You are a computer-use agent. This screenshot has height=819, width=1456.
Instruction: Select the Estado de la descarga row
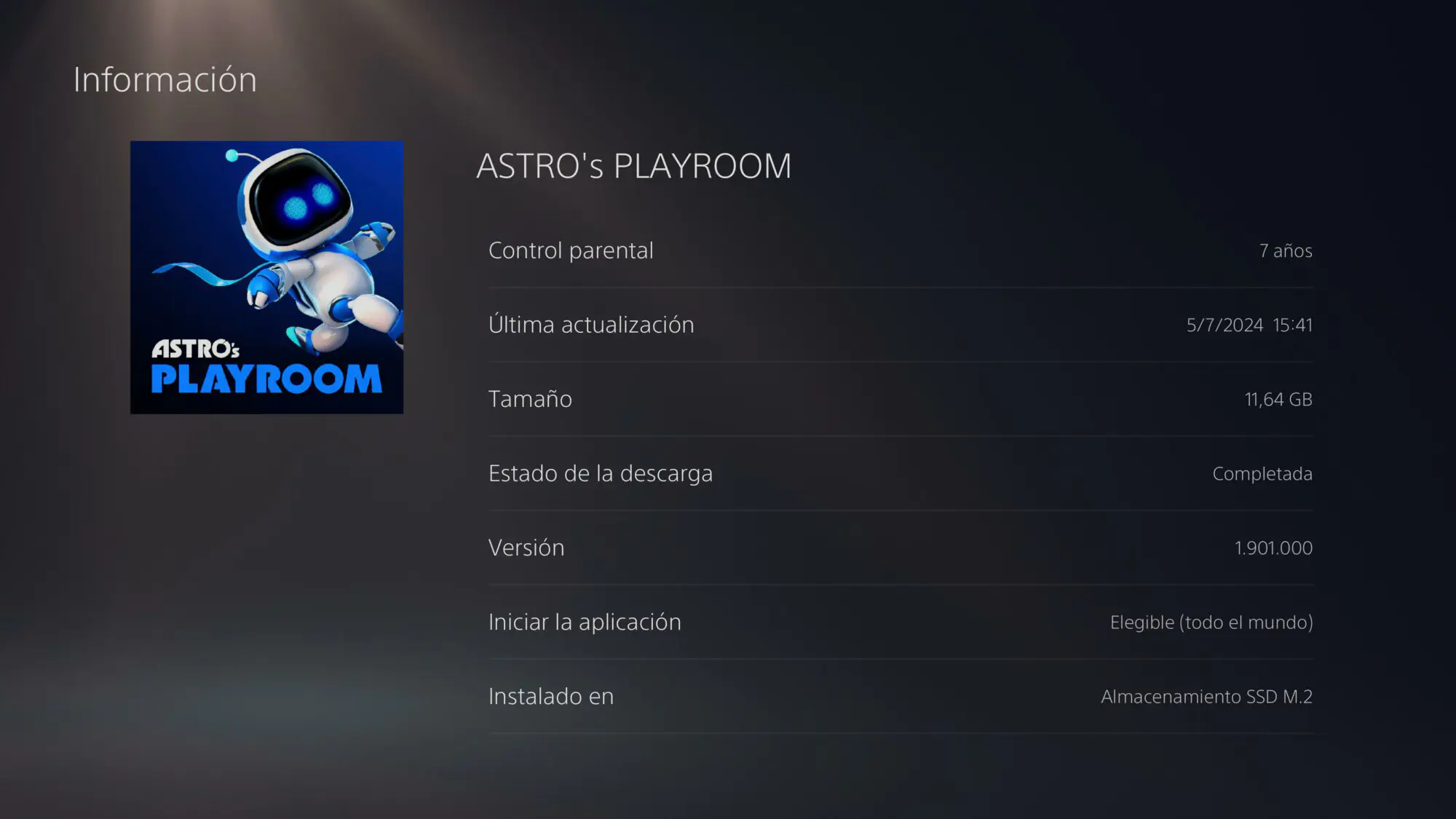[901, 473]
